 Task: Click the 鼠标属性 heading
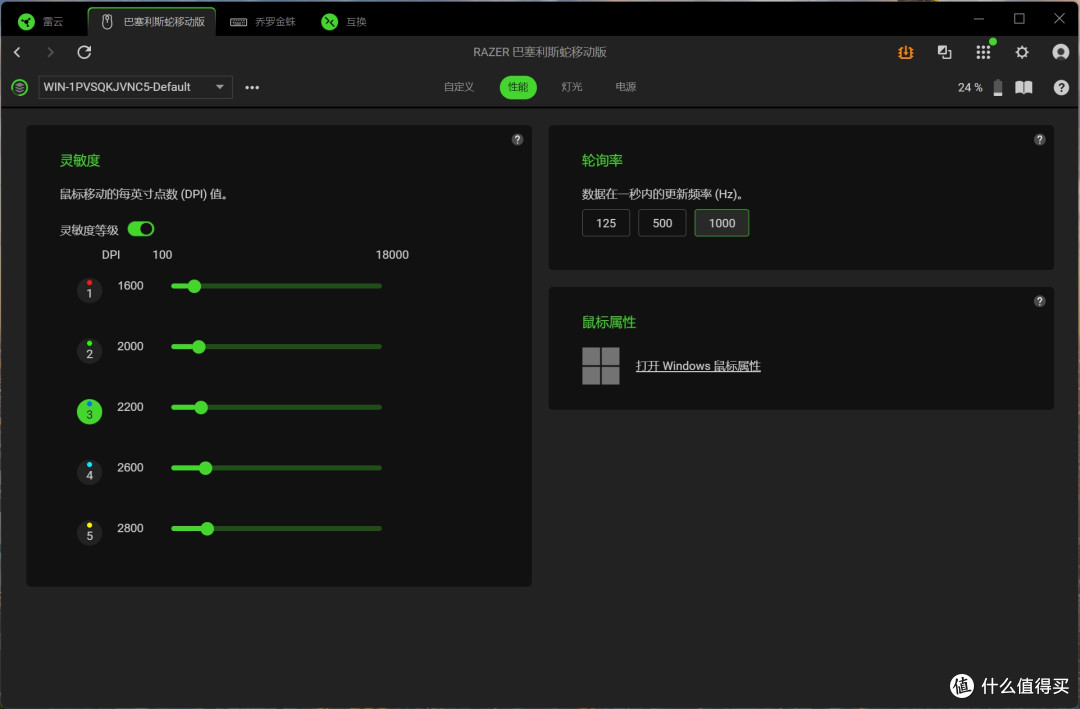(609, 322)
